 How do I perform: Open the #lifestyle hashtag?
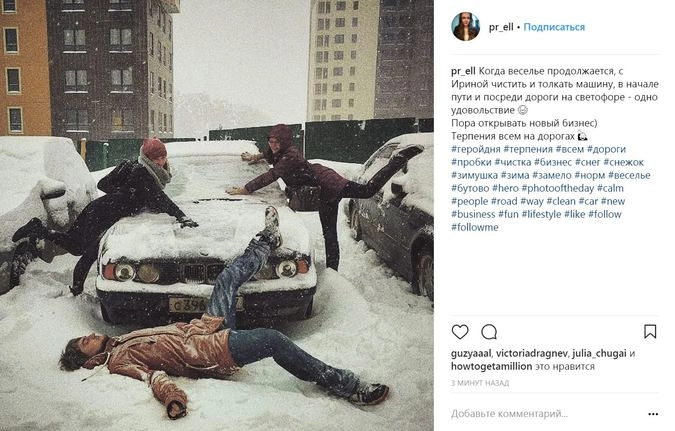click(542, 214)
